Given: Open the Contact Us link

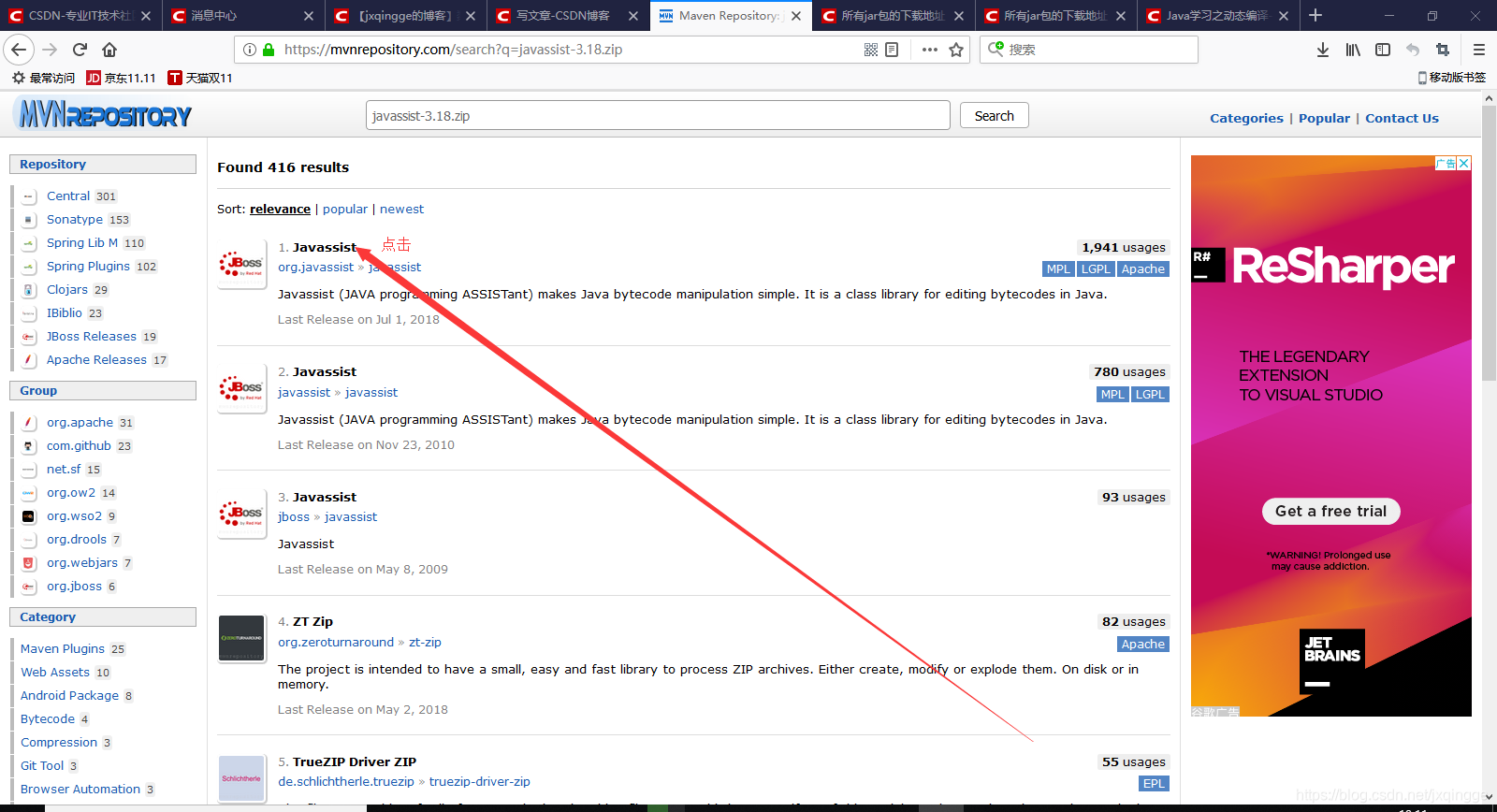Looking at the screenshot, I should pos(1402,118).
